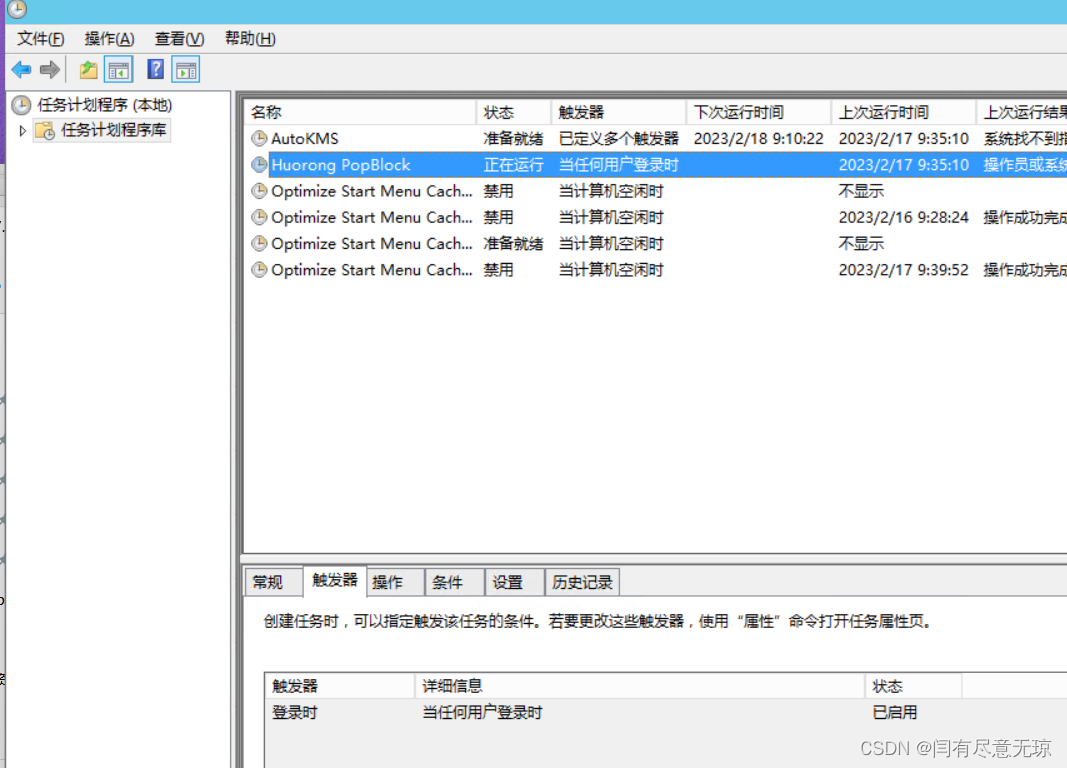Open the 操作(A) menu
Viewport: 1067px width, 768px height.
coord(110,39)
